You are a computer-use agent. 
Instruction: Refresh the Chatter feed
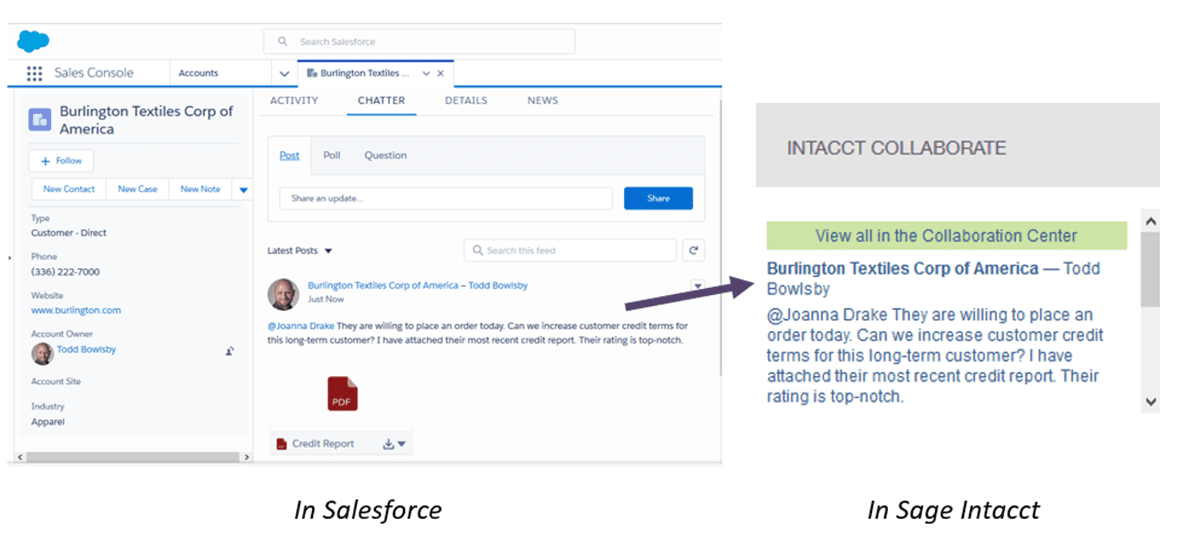pyautogui.click(x=694, y=250)
